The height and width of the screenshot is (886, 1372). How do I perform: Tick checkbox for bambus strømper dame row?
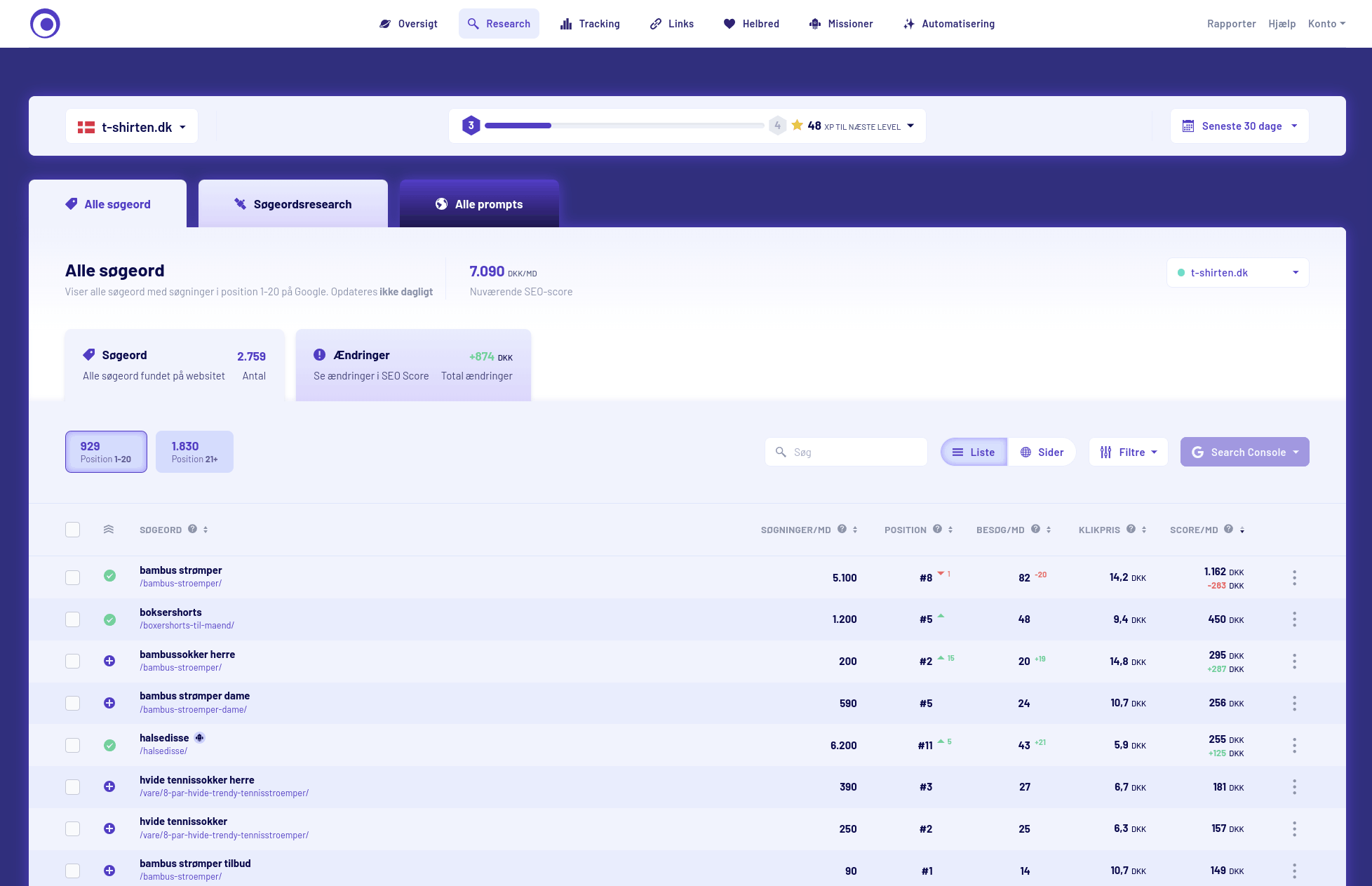click(73, 703)
